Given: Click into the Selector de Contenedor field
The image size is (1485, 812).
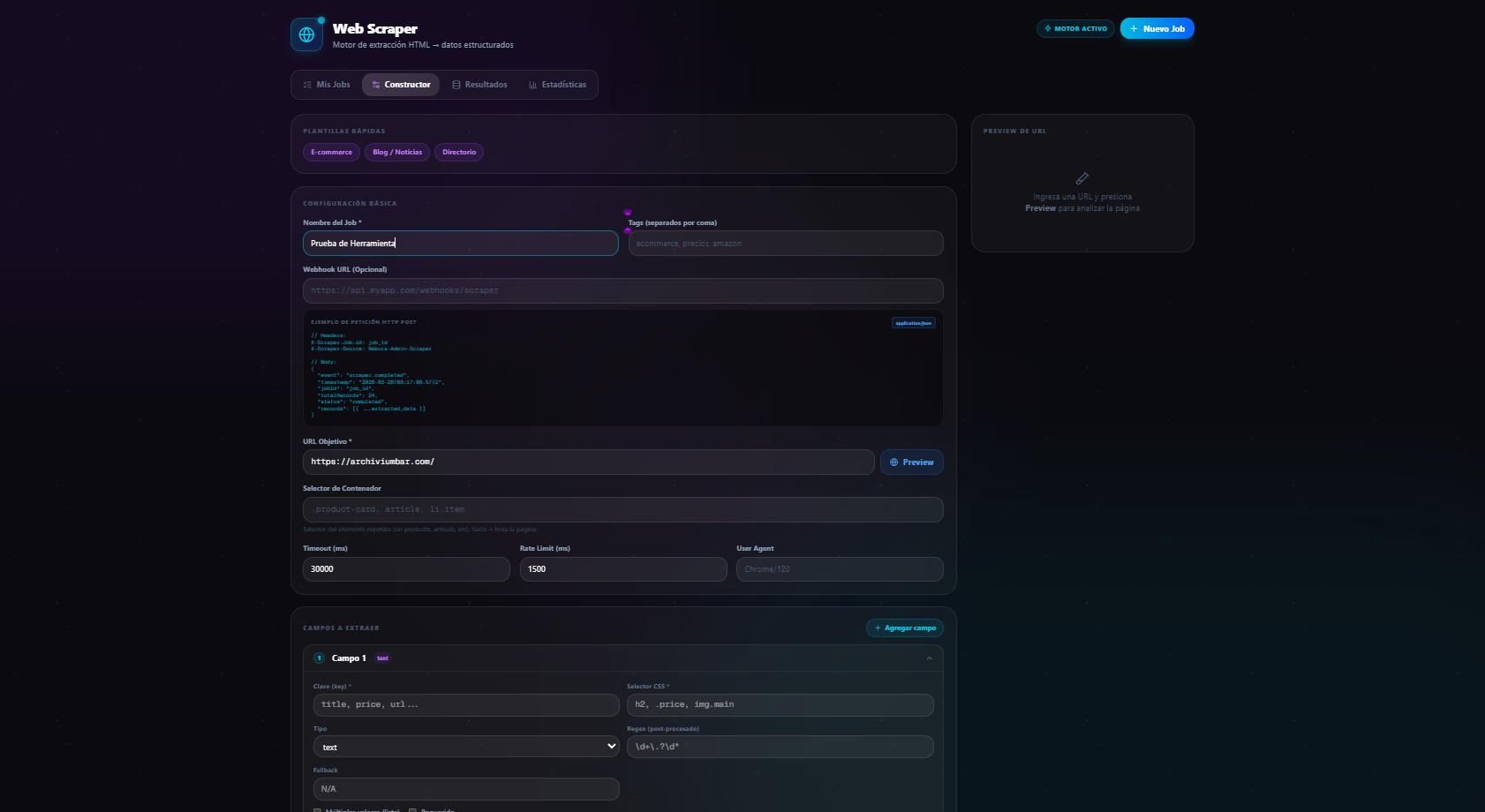Looking at the screenshot, I should point(622,509).
